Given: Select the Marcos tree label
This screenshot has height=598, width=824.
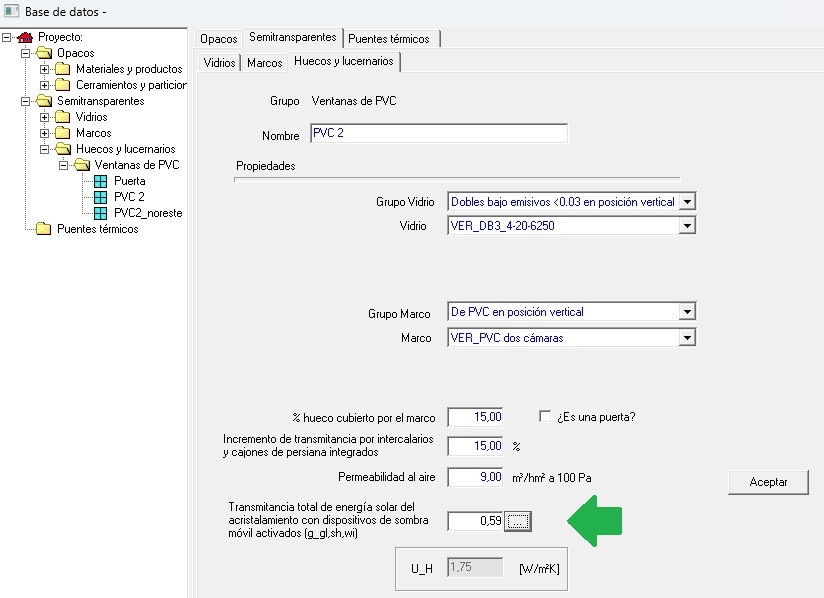Looking at the screenshot, I should click(x=94, y=133).
